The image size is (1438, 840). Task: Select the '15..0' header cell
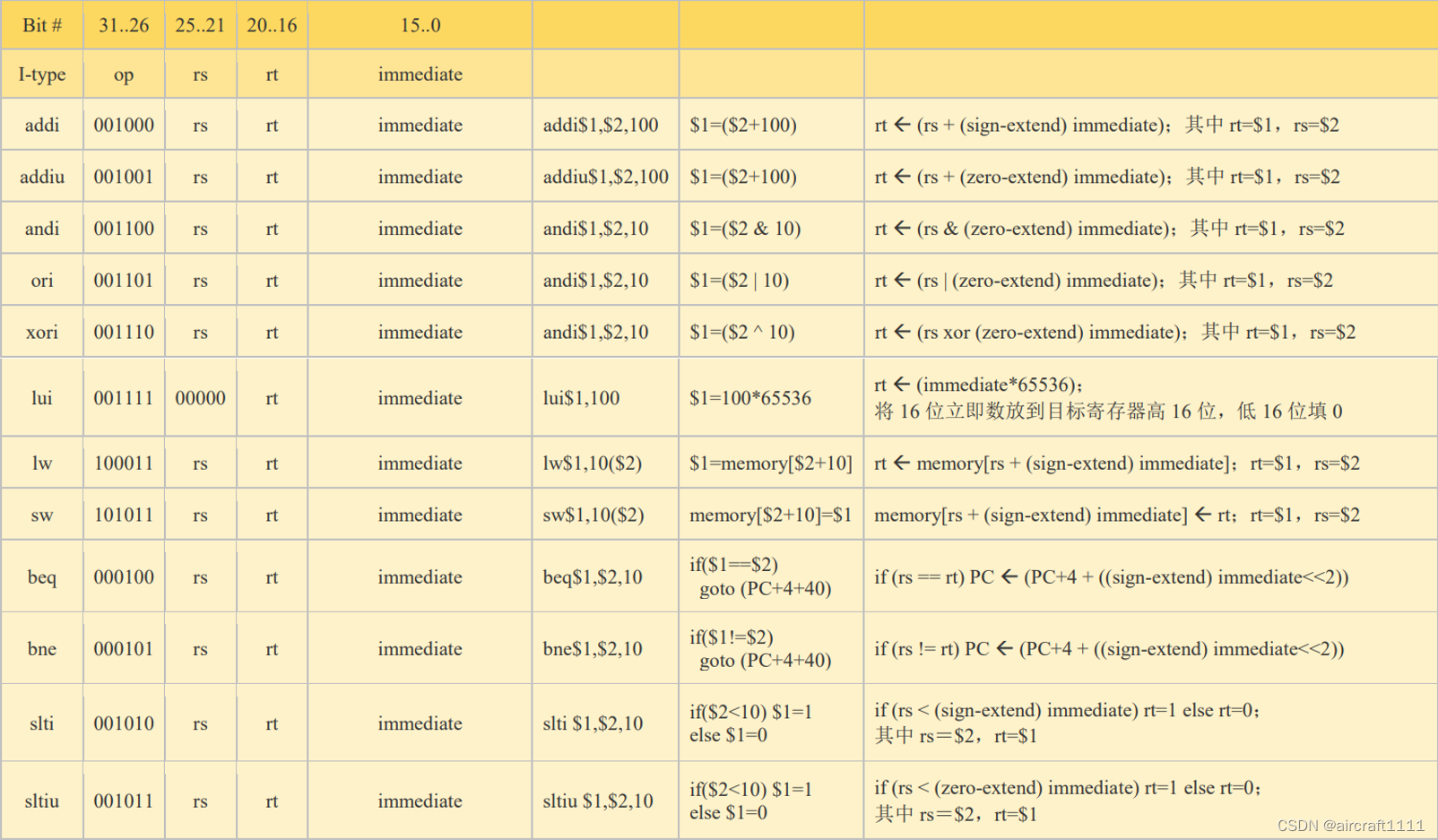point(420,25)
